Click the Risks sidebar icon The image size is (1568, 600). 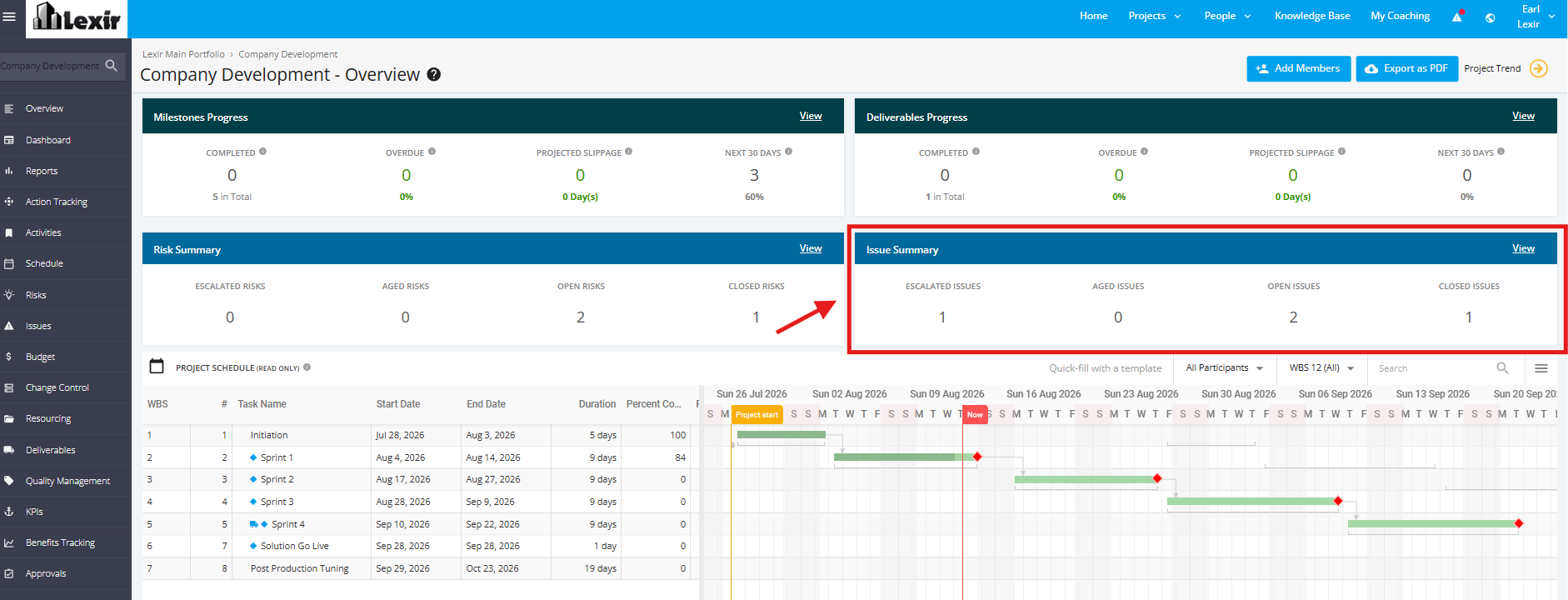[x=9, y=295]
